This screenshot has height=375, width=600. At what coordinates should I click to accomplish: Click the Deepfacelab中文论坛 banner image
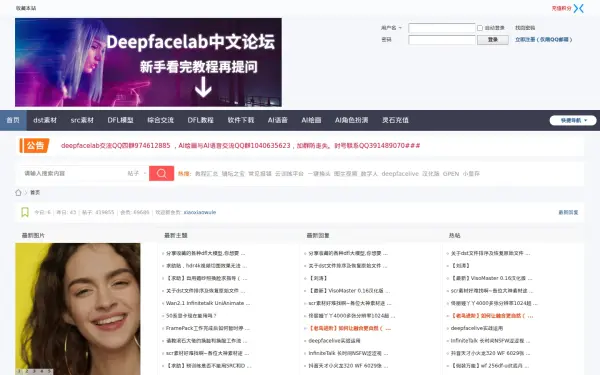point(148,62)
